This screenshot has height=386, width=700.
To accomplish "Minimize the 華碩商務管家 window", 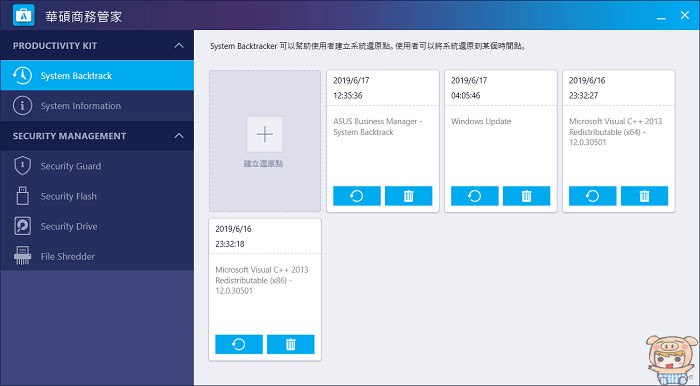I will point(661,17).
